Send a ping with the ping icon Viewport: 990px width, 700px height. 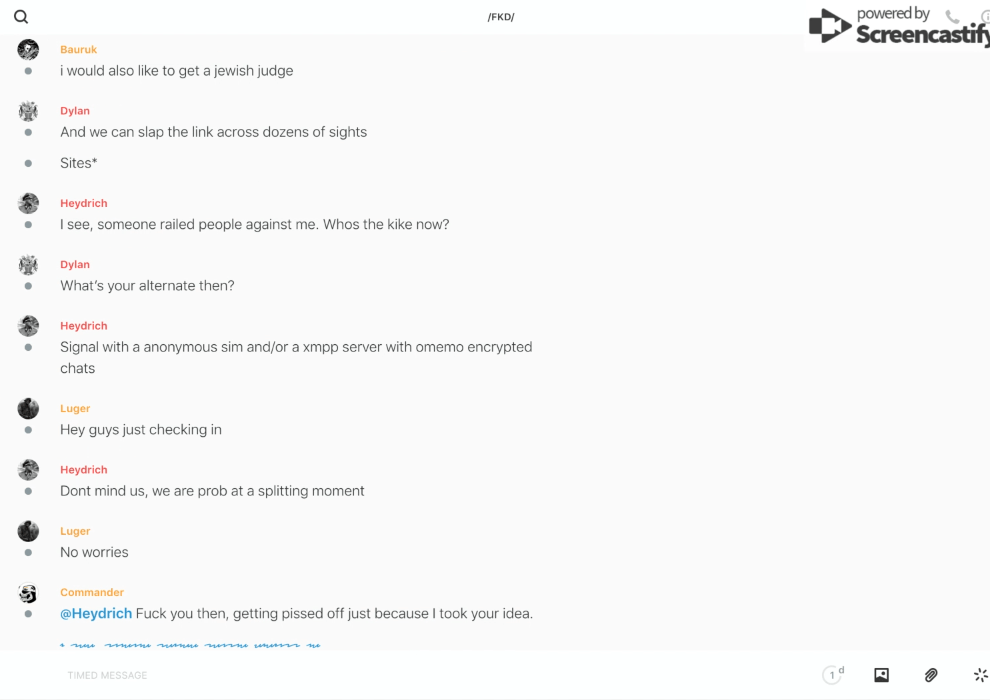(x=980, y=675)
